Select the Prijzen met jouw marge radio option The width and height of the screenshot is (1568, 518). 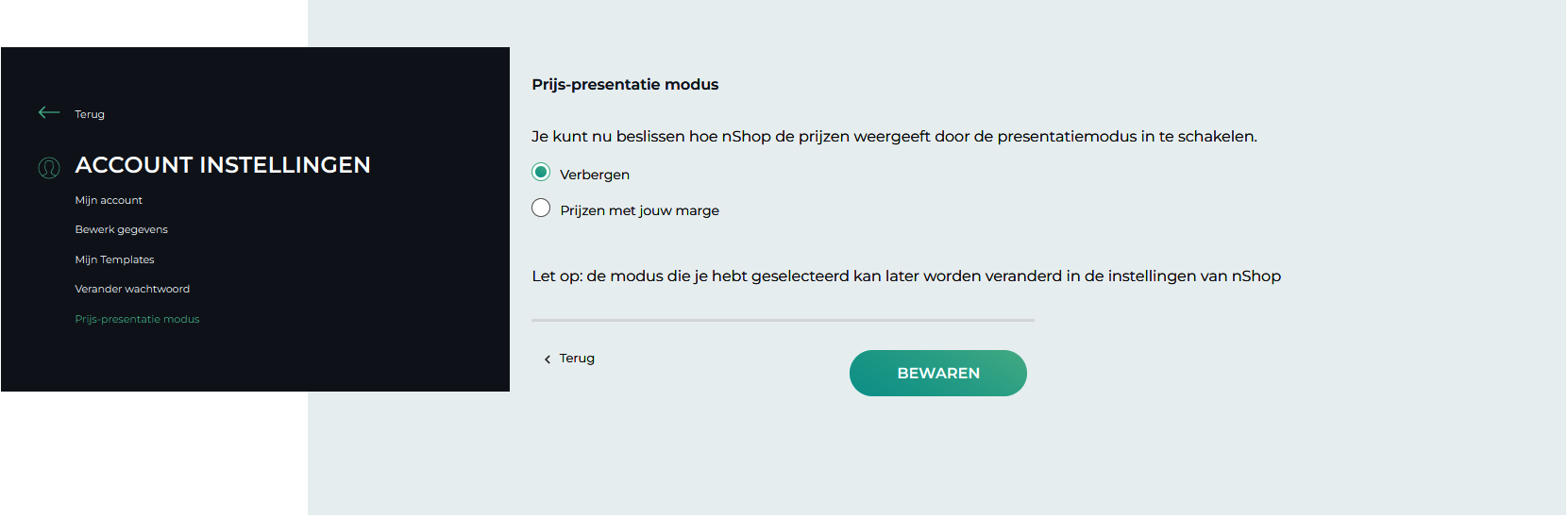[541, 208]
